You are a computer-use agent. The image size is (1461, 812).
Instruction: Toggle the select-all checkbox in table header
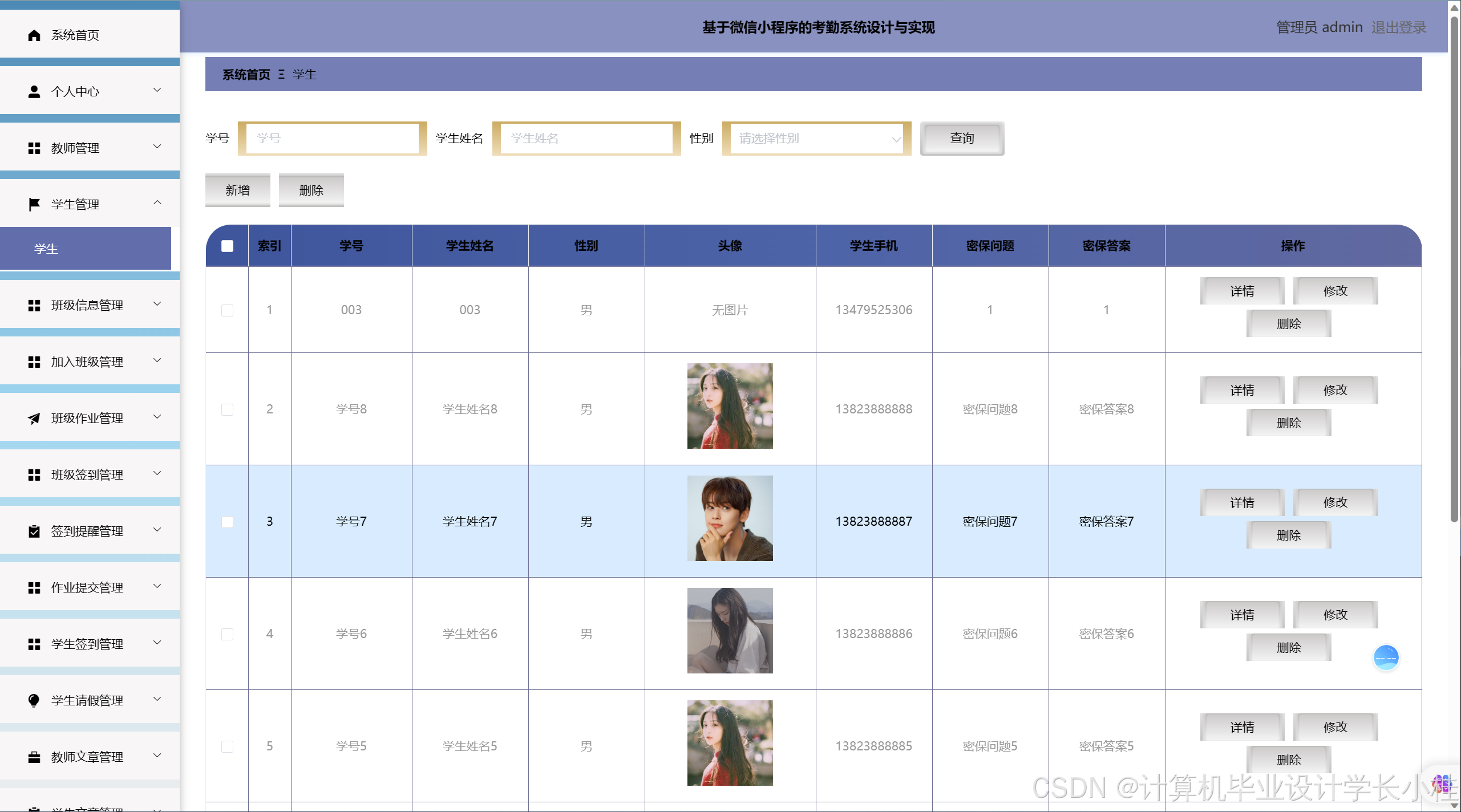(227, 246)
